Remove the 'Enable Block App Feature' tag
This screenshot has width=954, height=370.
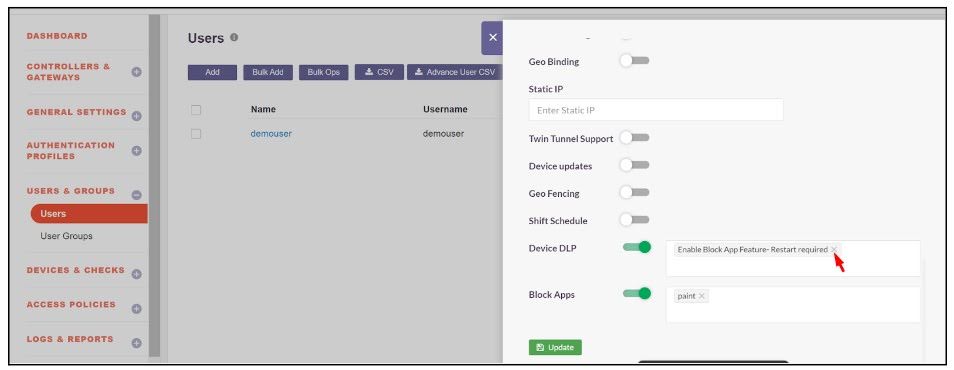click(x=834, y=250)
